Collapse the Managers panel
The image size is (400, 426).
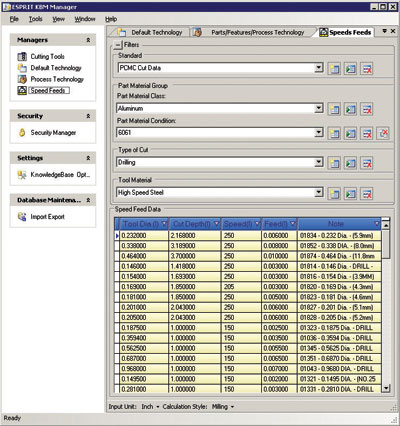point(88,40)
